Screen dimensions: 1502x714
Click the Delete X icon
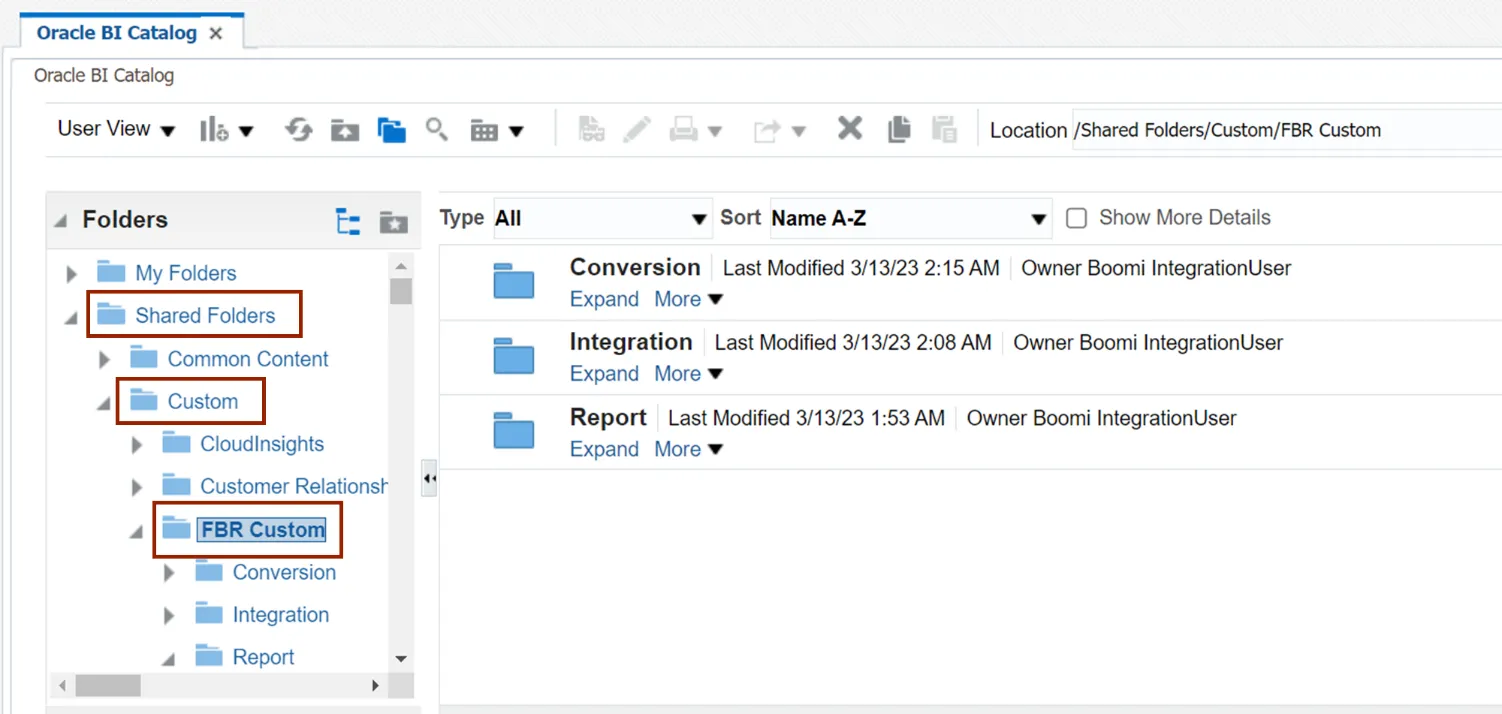849,129
